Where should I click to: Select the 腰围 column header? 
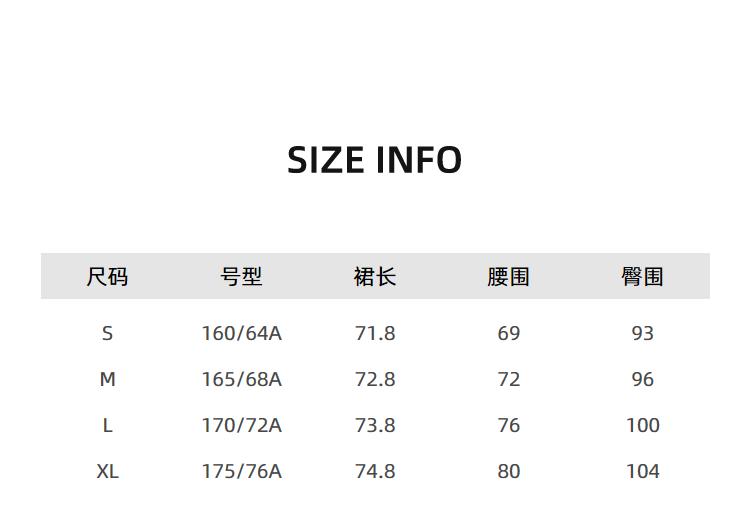click(x=508, y=276)
